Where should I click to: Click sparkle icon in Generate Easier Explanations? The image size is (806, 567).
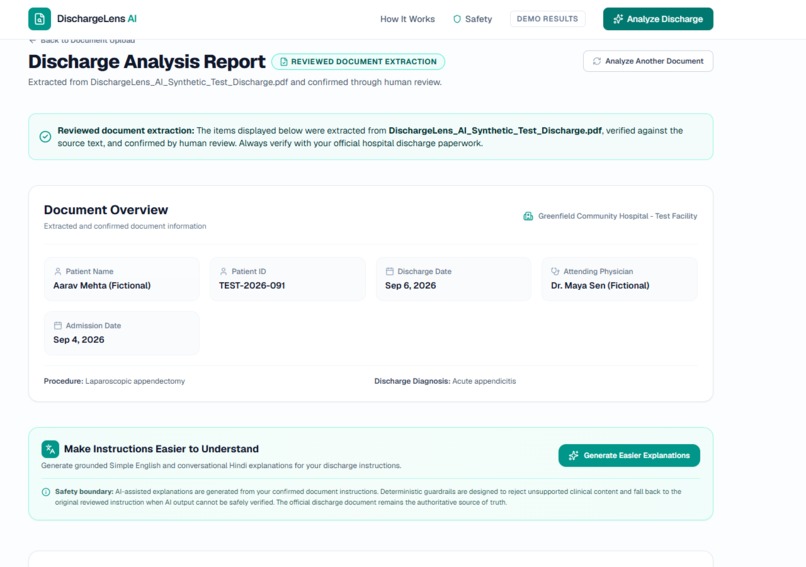pos(574,455)
